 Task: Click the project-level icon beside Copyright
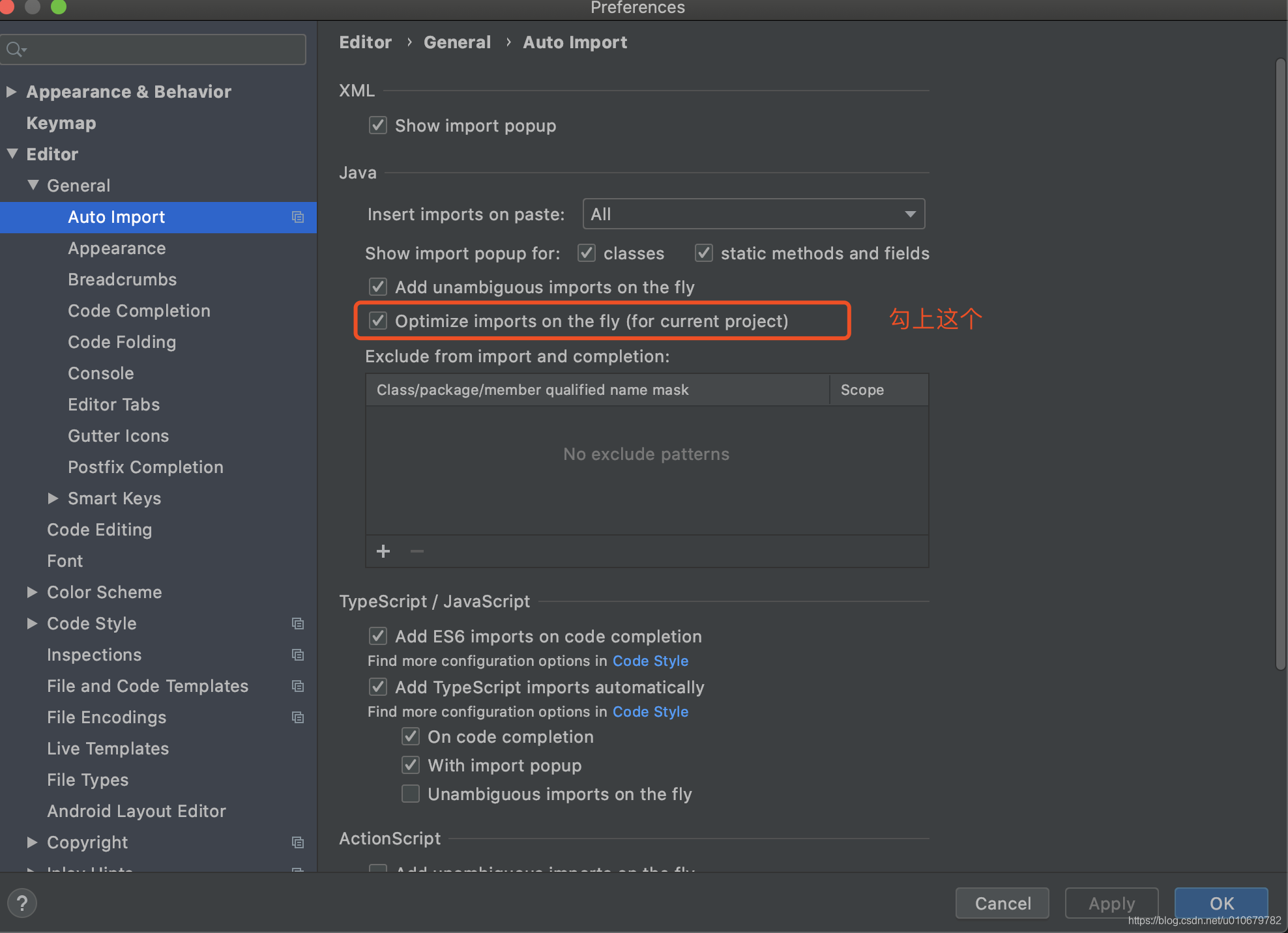pyautogui.click(x=298, y=842)
